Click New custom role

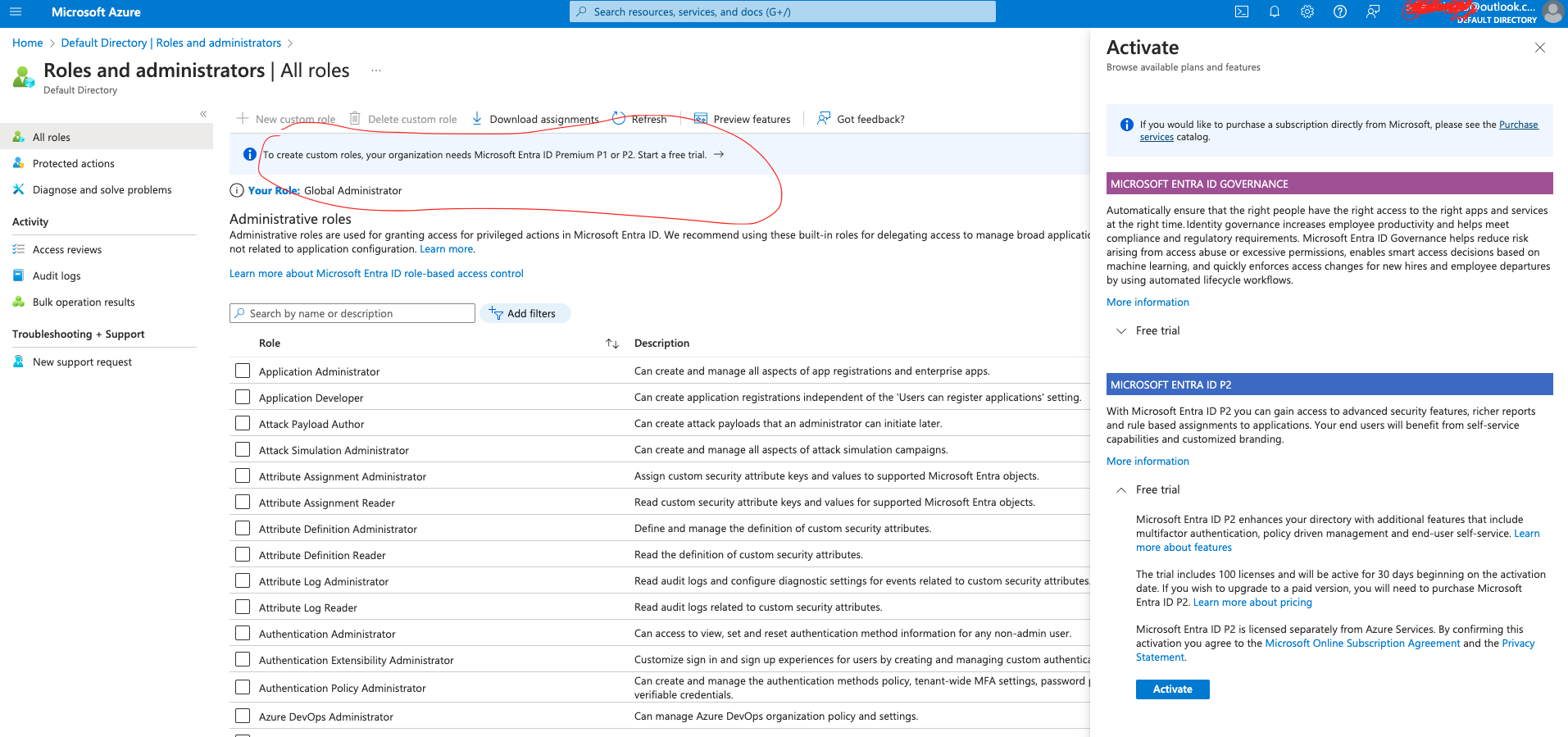(x=286, y=119)
